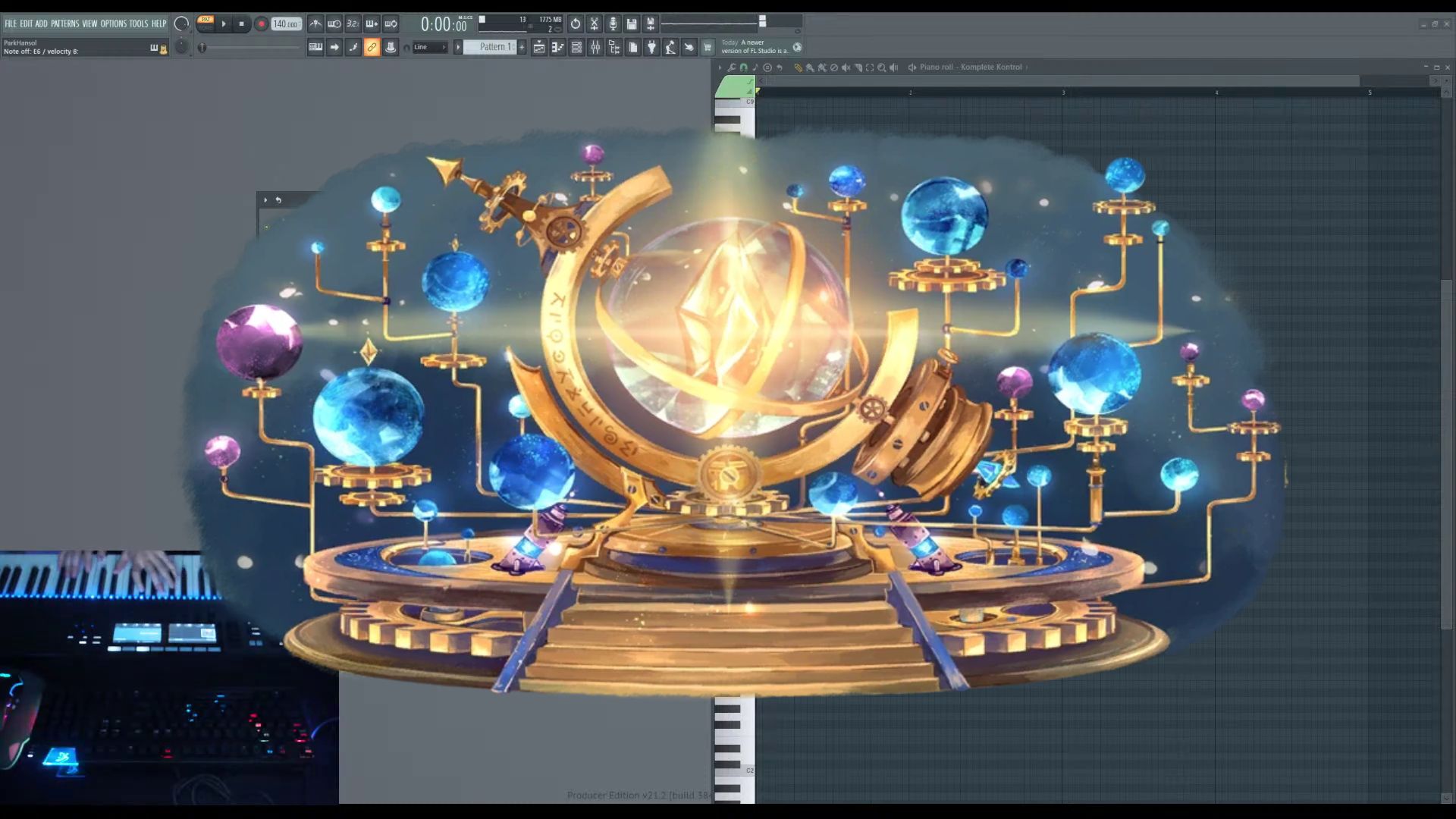1456x819 pixels.
Task: Toggle overdub recording icon
Action: click(372, 24)
